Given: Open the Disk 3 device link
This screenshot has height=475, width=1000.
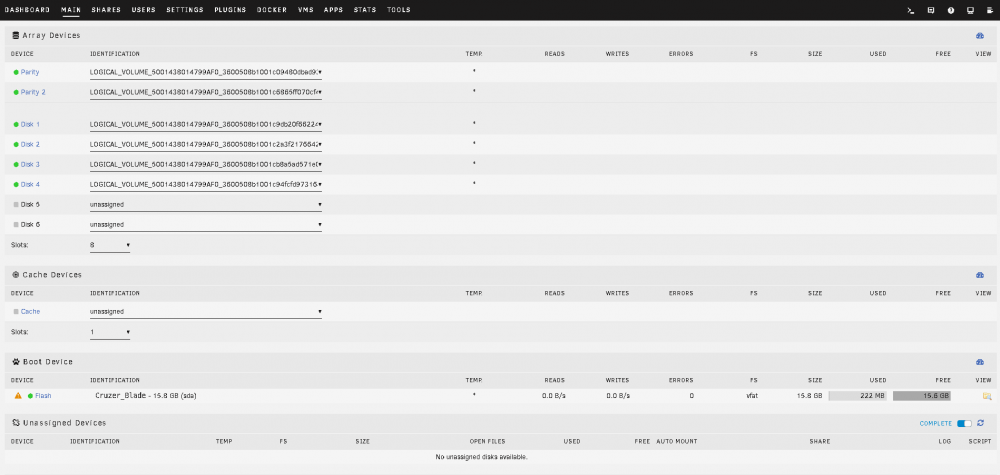Looking at the screenshot, I should click(x=31, y=165).
